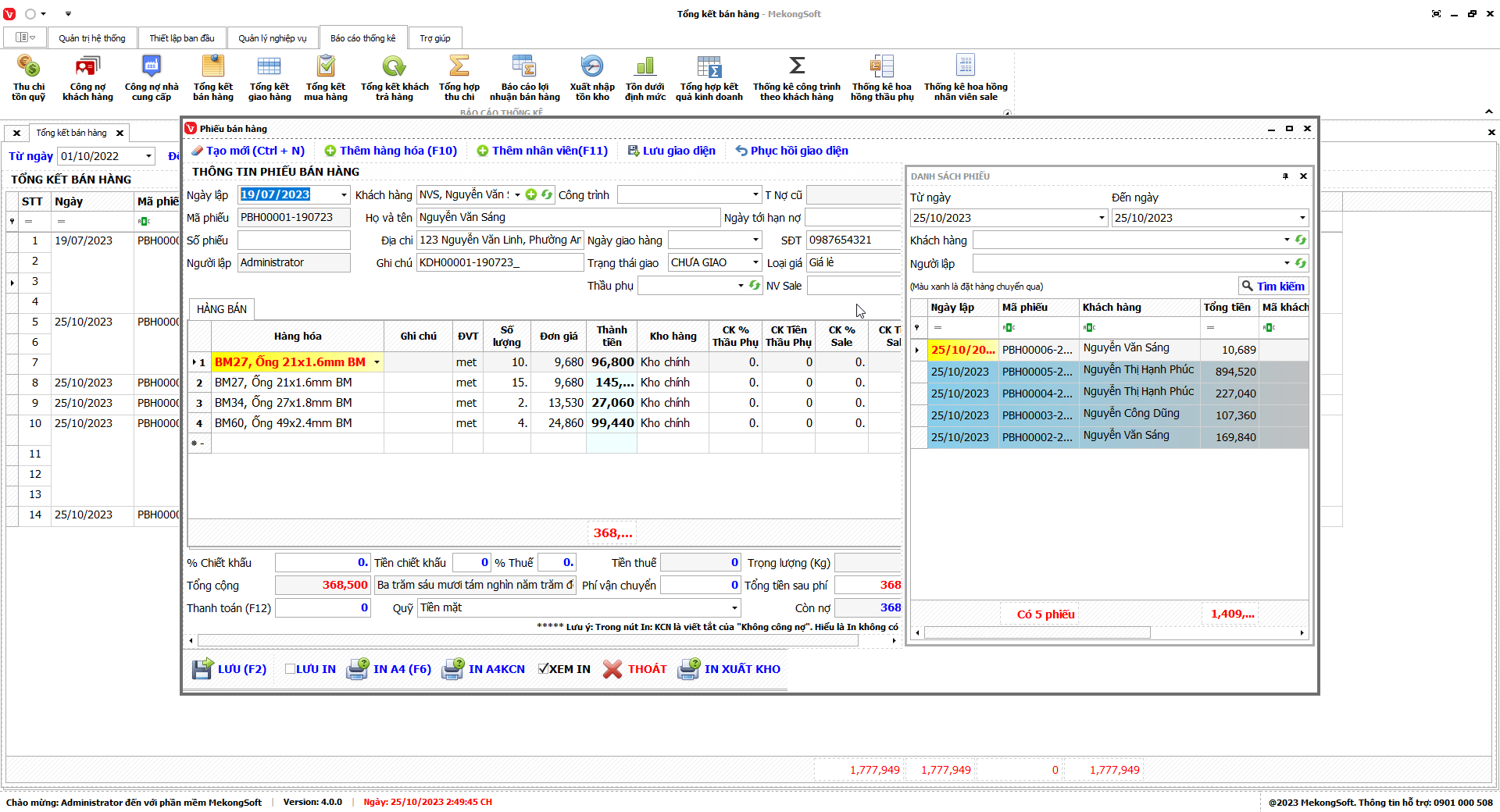The image size is (1500, 812).
Task: Click the IN XUẤT KHO printer icon
Action: pyautogui.click(x=688, y=669)
